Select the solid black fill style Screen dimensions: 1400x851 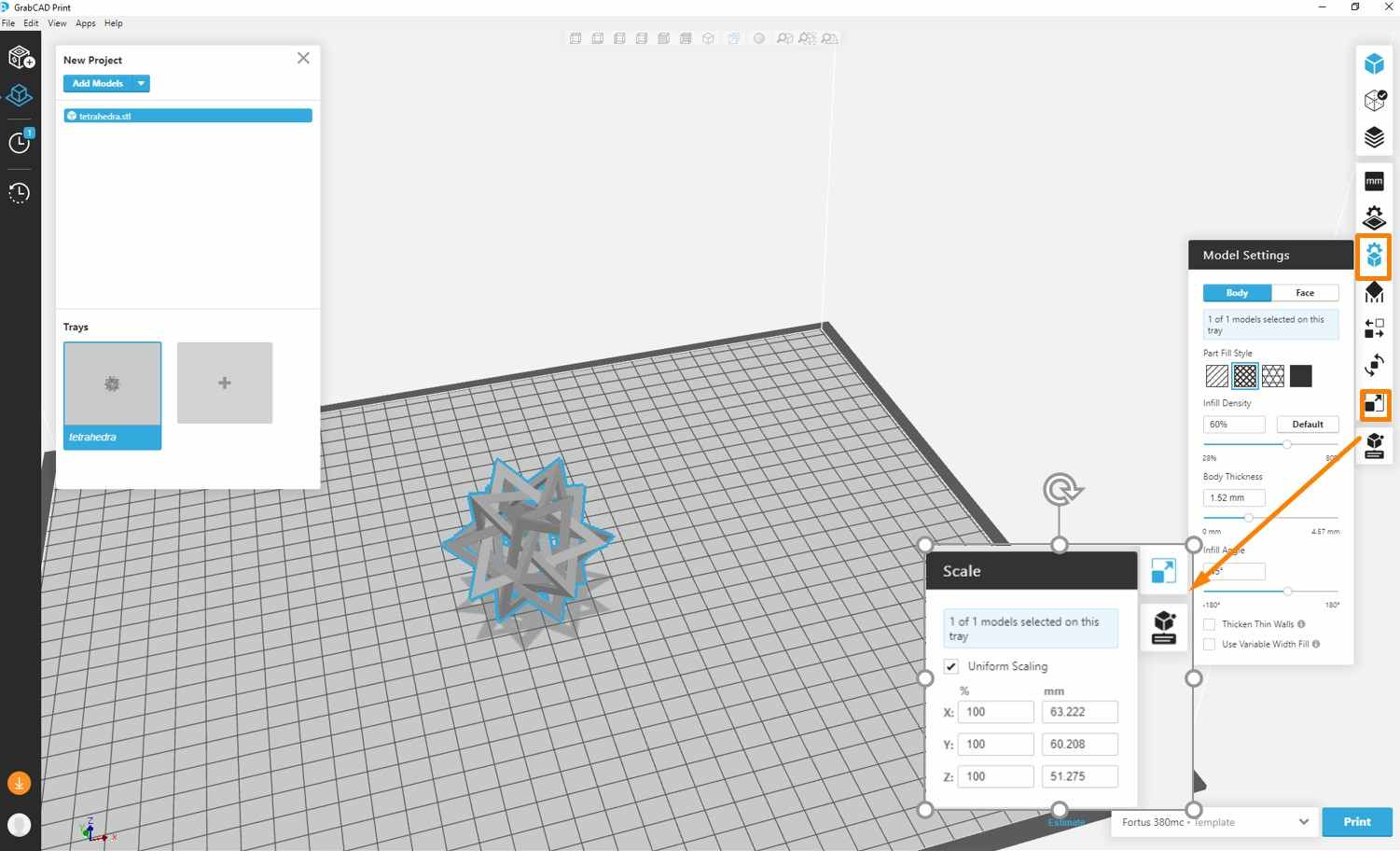(x=1301, y=376)
